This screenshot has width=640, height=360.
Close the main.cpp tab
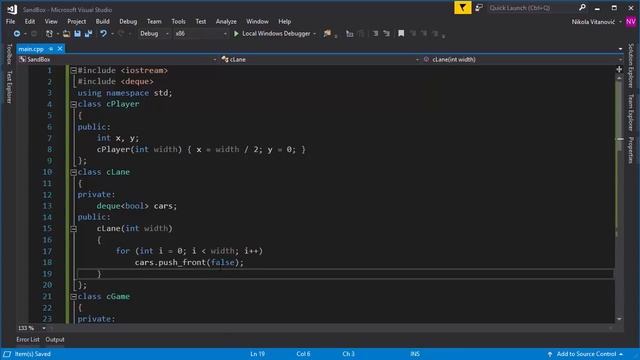60,49
